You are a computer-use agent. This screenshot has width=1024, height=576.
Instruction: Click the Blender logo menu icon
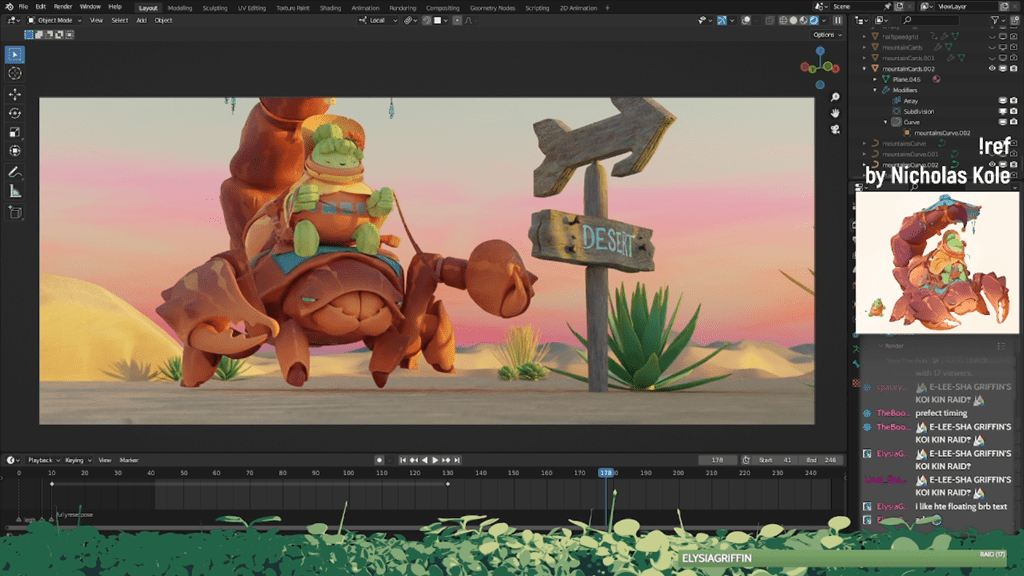pyautogui.click(x=9, y=7)
